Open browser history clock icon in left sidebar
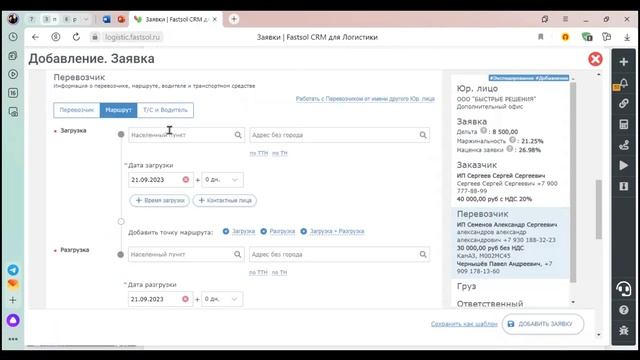The height and width of the screenshot is (360, 640). [x=13, y=37]
